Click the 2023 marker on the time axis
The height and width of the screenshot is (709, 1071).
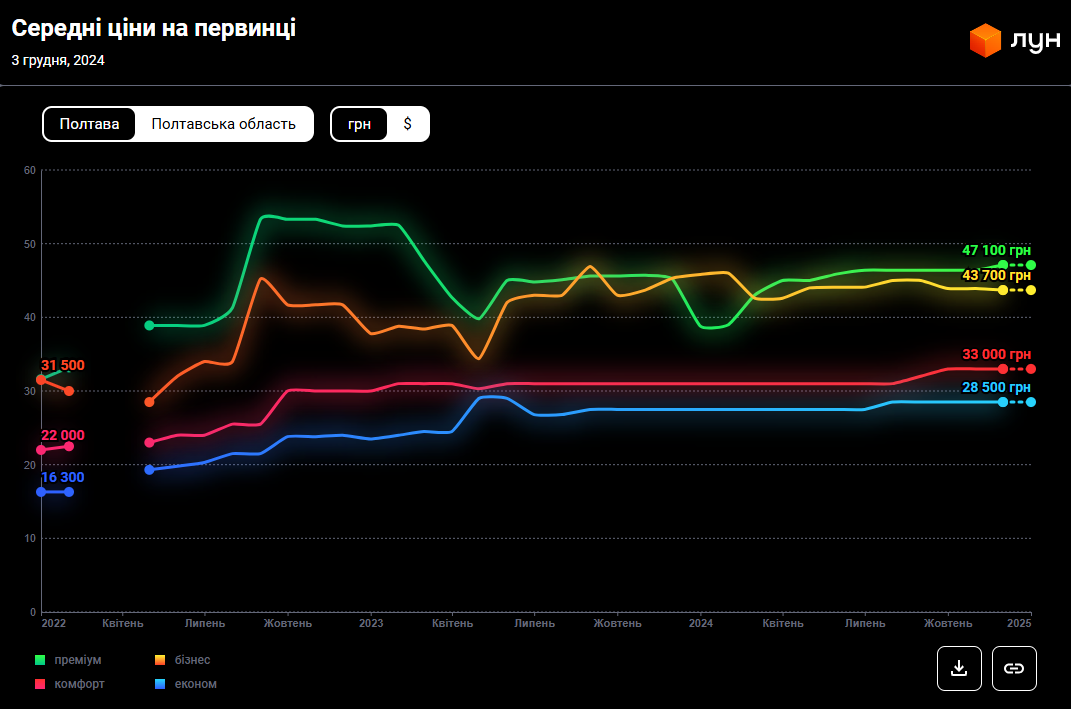click(370, 623)
